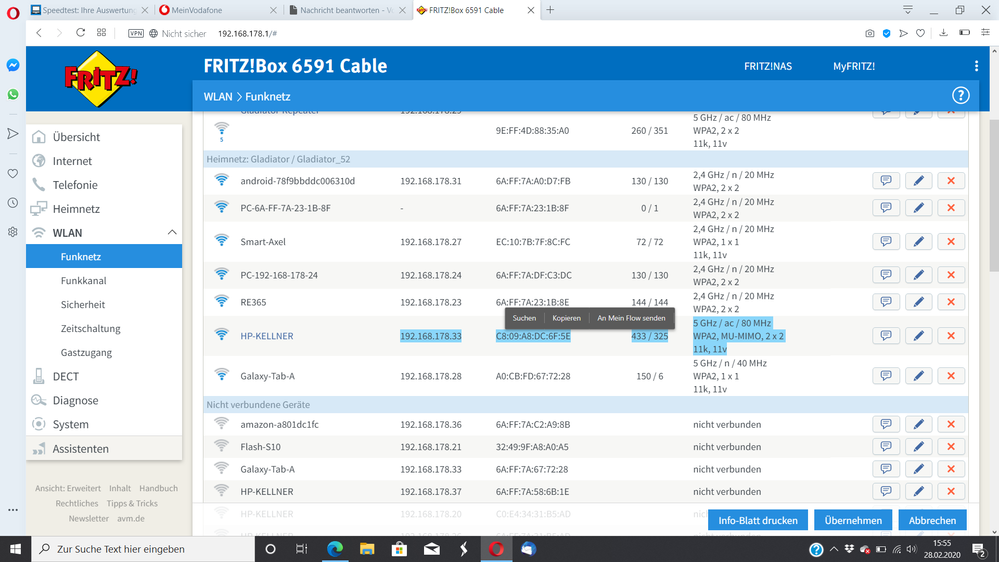Edit the connected Galaxy-Tab-A 192.168.178.28
999x562 pixels.
click(918, 376)
